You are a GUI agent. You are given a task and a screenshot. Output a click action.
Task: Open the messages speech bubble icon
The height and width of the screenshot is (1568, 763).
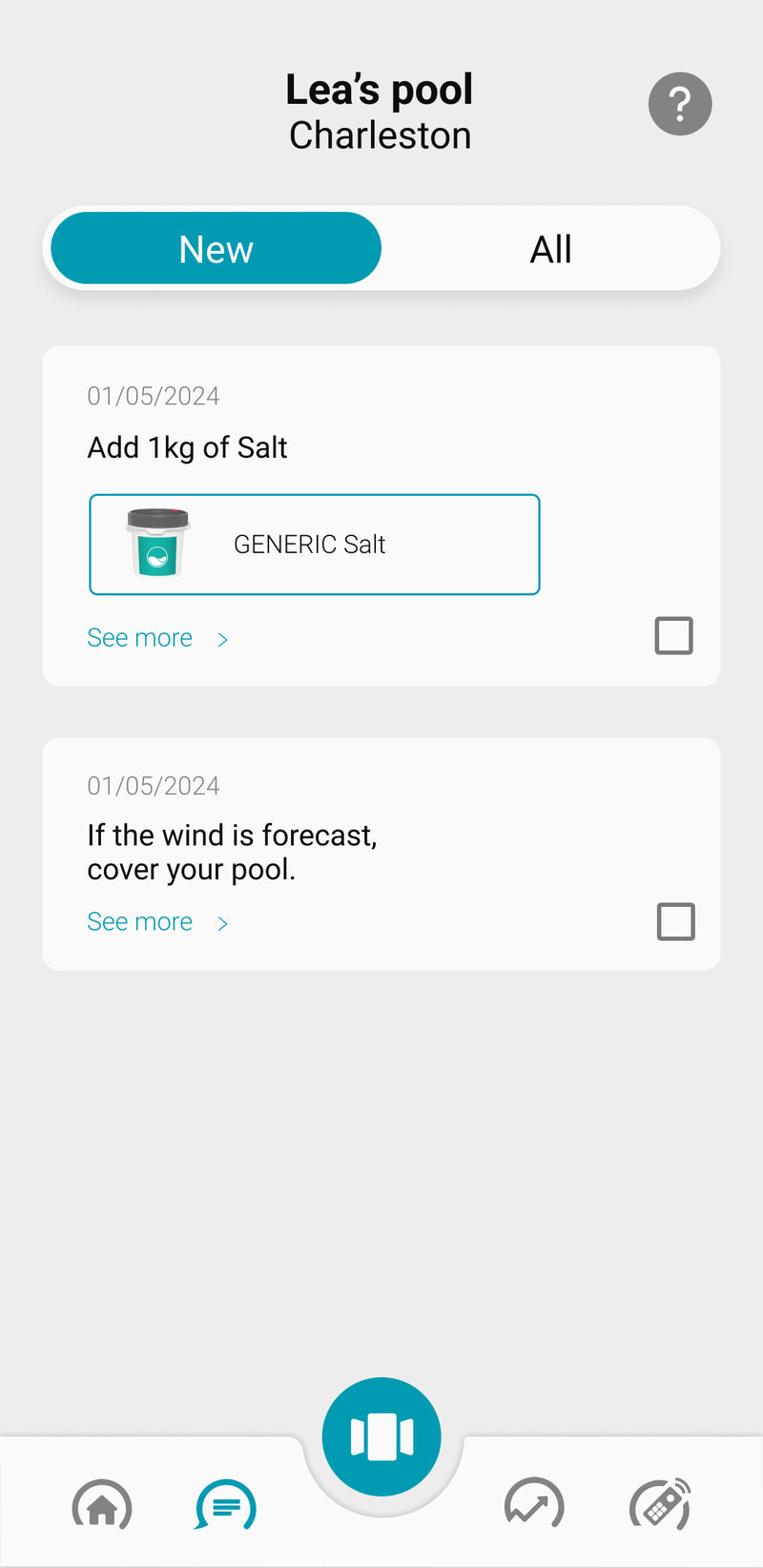point(226,1507)
